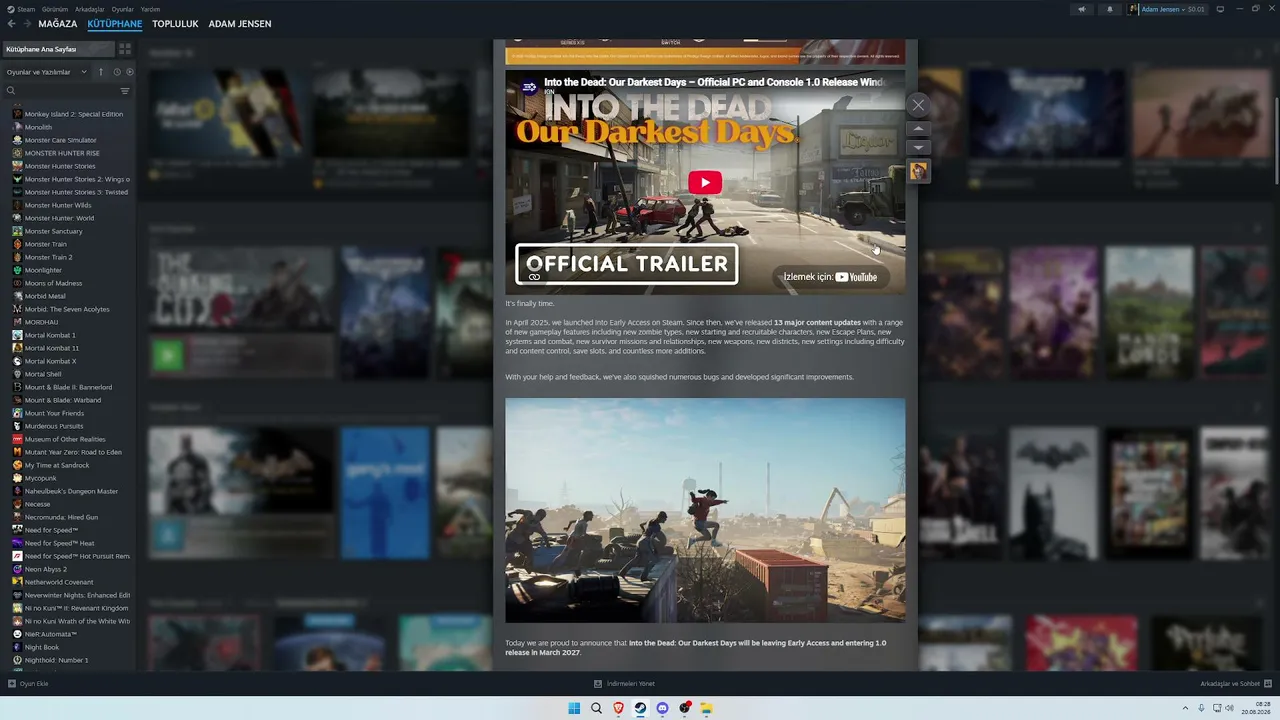Go forward with the right navigation arrow

27,24
